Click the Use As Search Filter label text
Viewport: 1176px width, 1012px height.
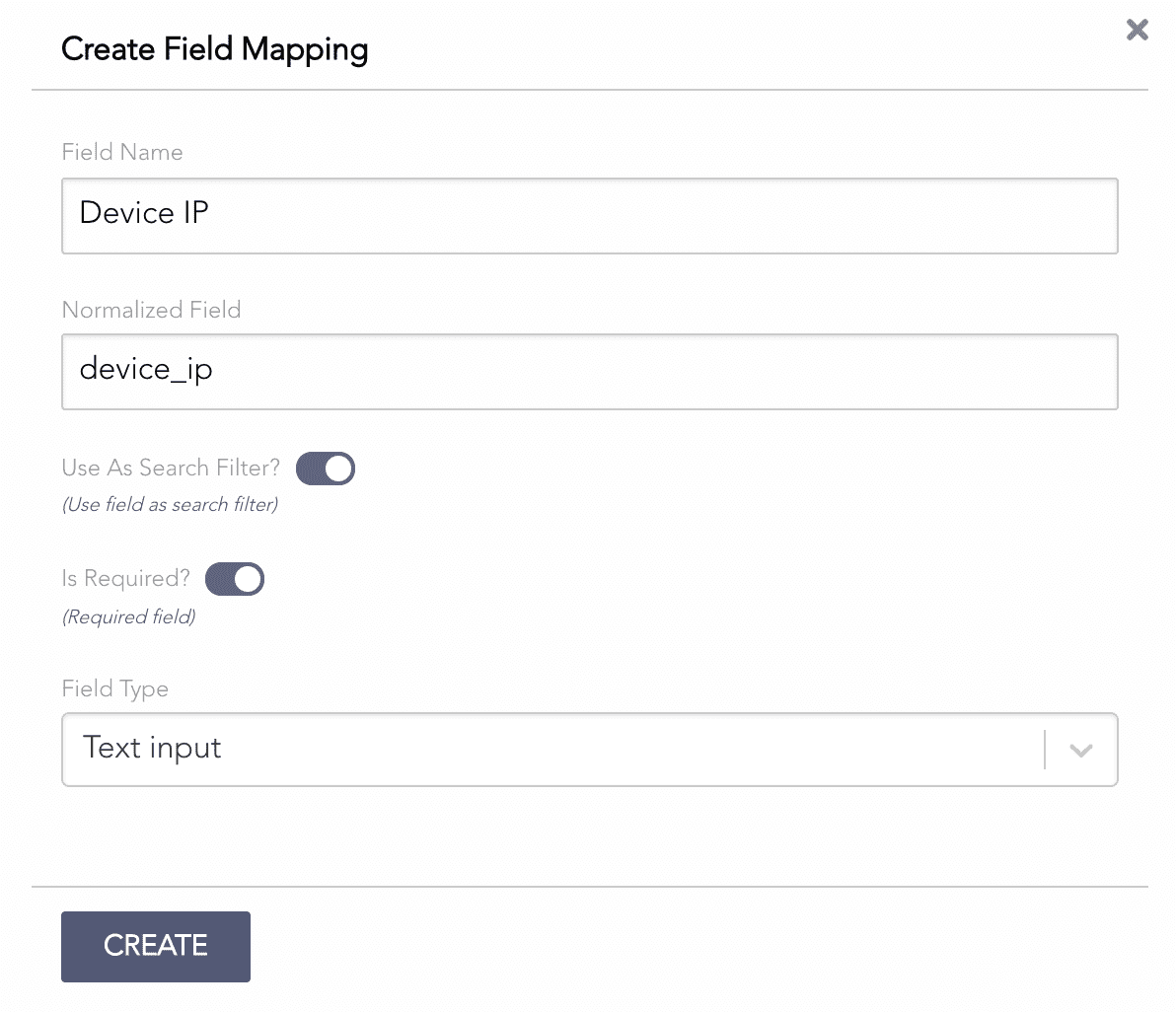pyautogui.click(x=170, y=468)
